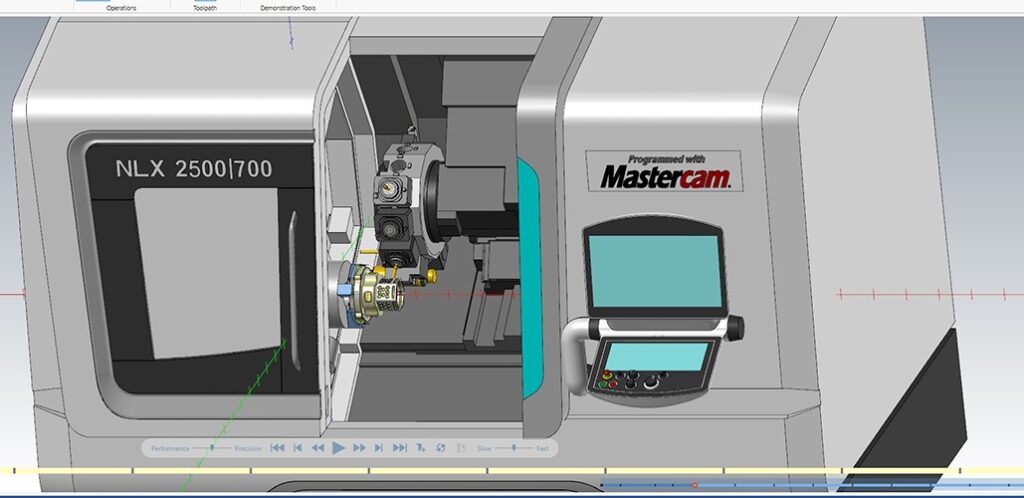This screenshot has width=1024, height=498.
Task: Step back to the previous operation
Action: click(298, 448)
